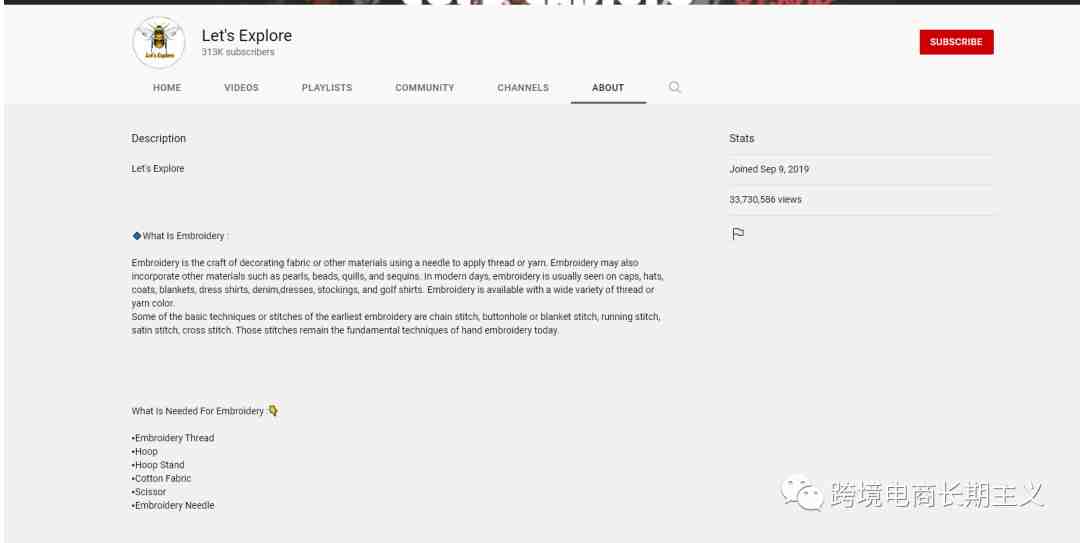
Task: Click the Embroidery Thread list item
Action: click(x=173, y=438)
